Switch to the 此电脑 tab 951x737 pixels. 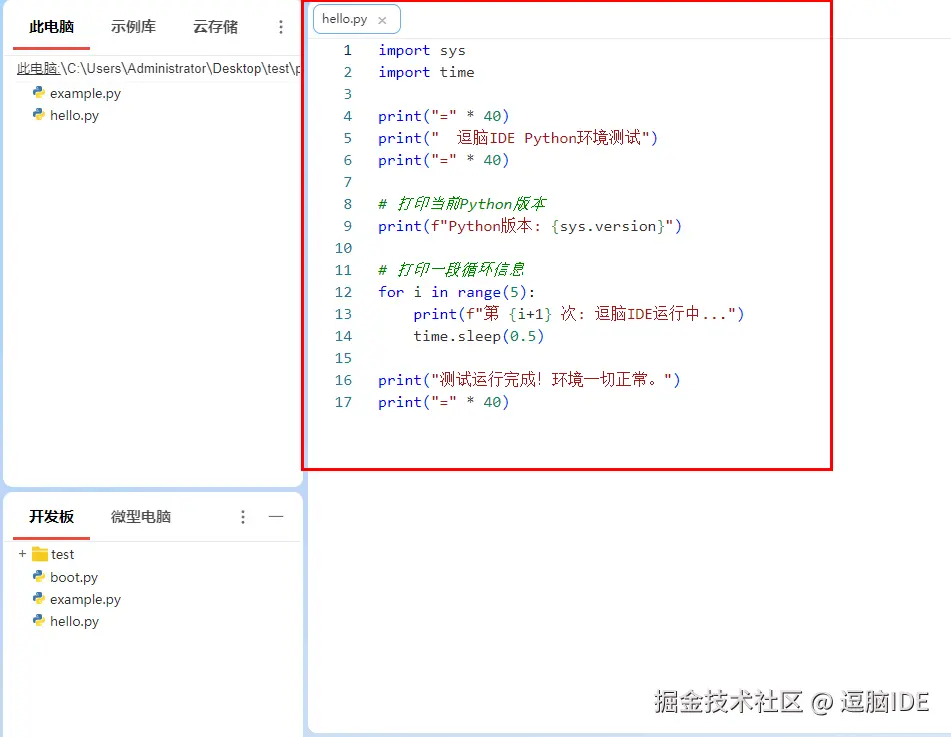click(x=52, y=27)
